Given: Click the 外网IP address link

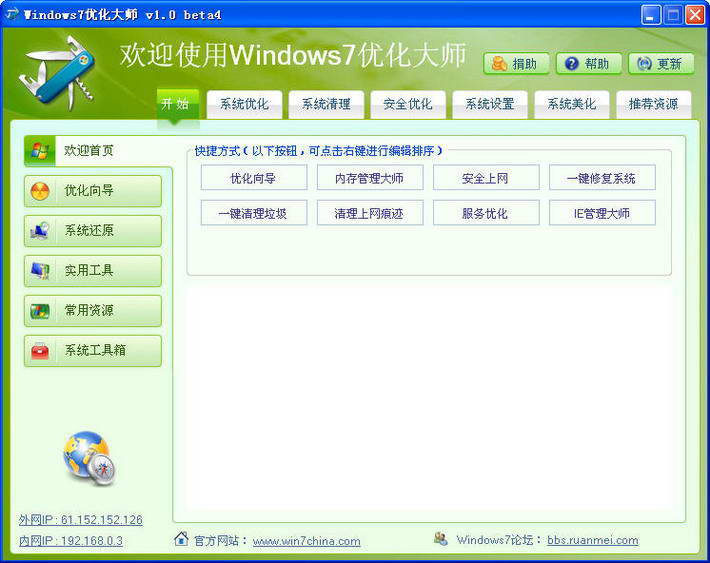Looking at the screenshot, I should pos(81,520).
